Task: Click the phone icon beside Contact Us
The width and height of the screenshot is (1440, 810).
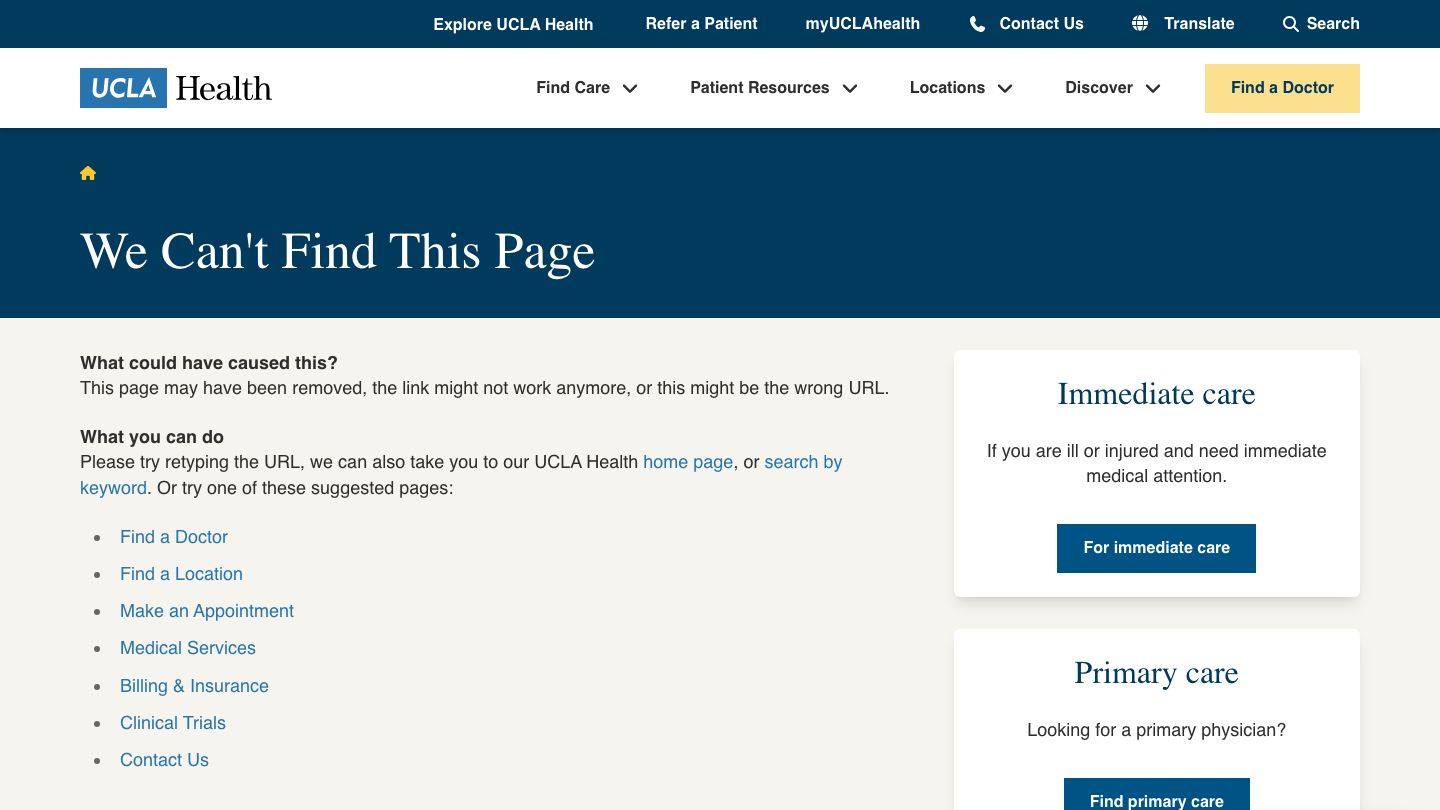Action: click(x=977, y=24)
